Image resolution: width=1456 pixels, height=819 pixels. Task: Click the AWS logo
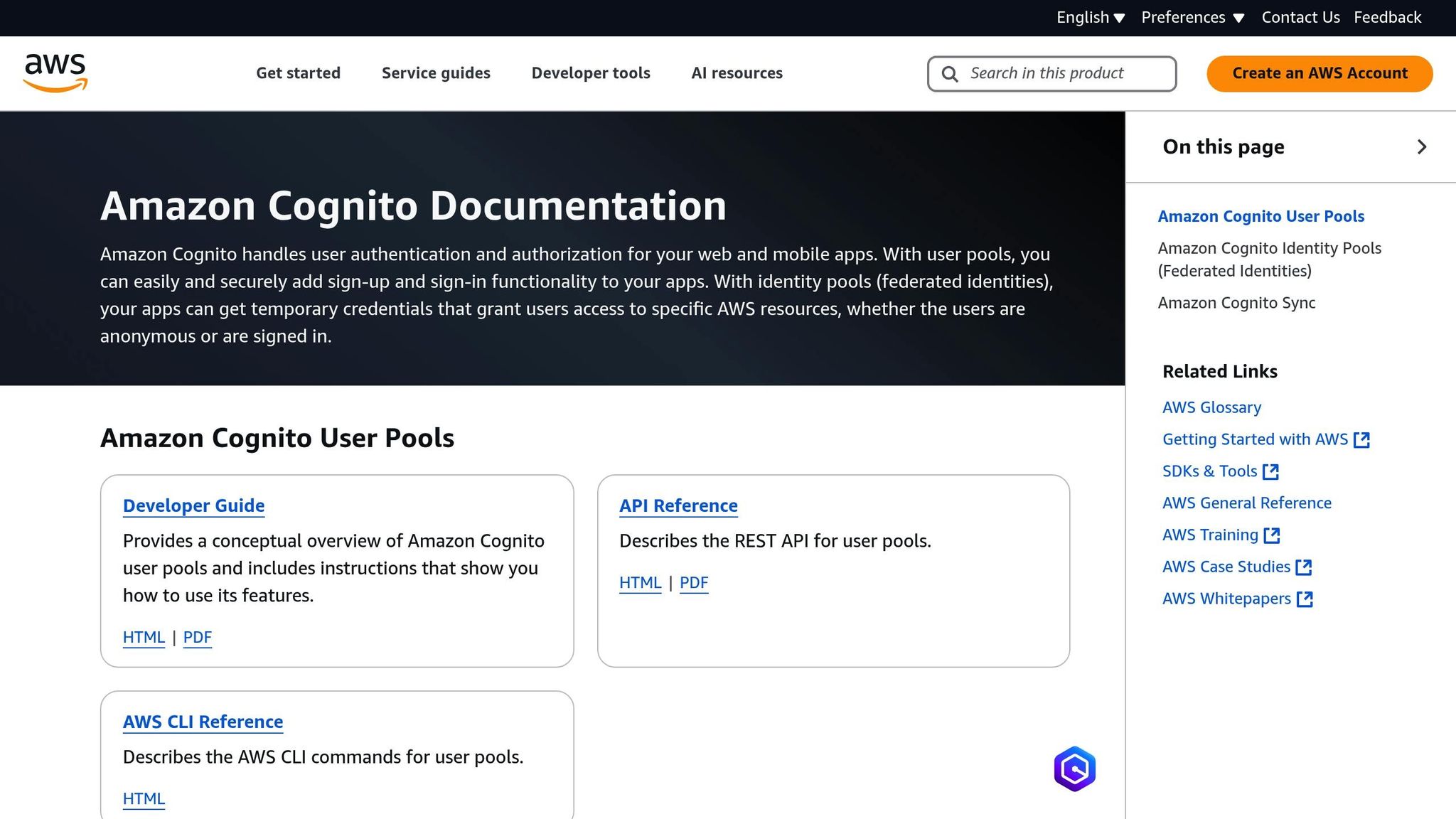56,72
